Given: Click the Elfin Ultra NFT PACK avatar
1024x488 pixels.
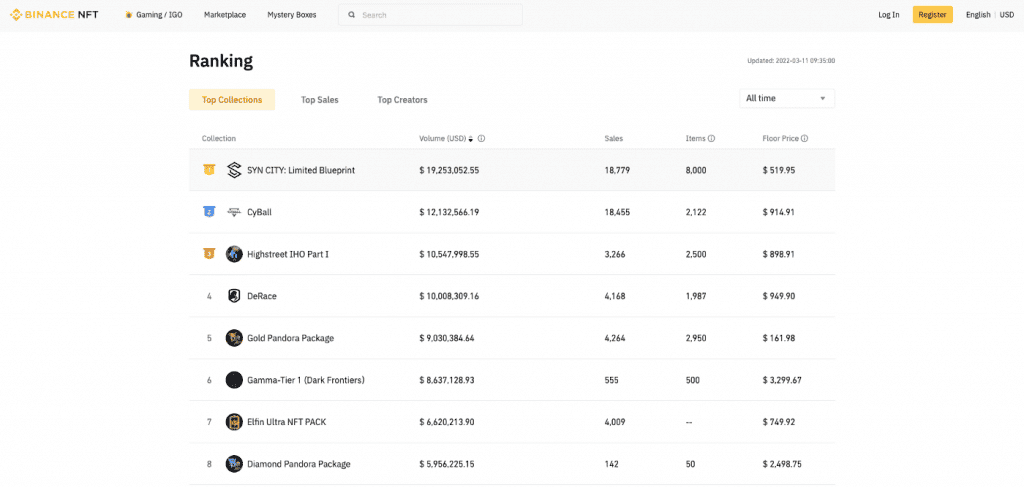Looking at the screenshot, I should coord(234,421).
